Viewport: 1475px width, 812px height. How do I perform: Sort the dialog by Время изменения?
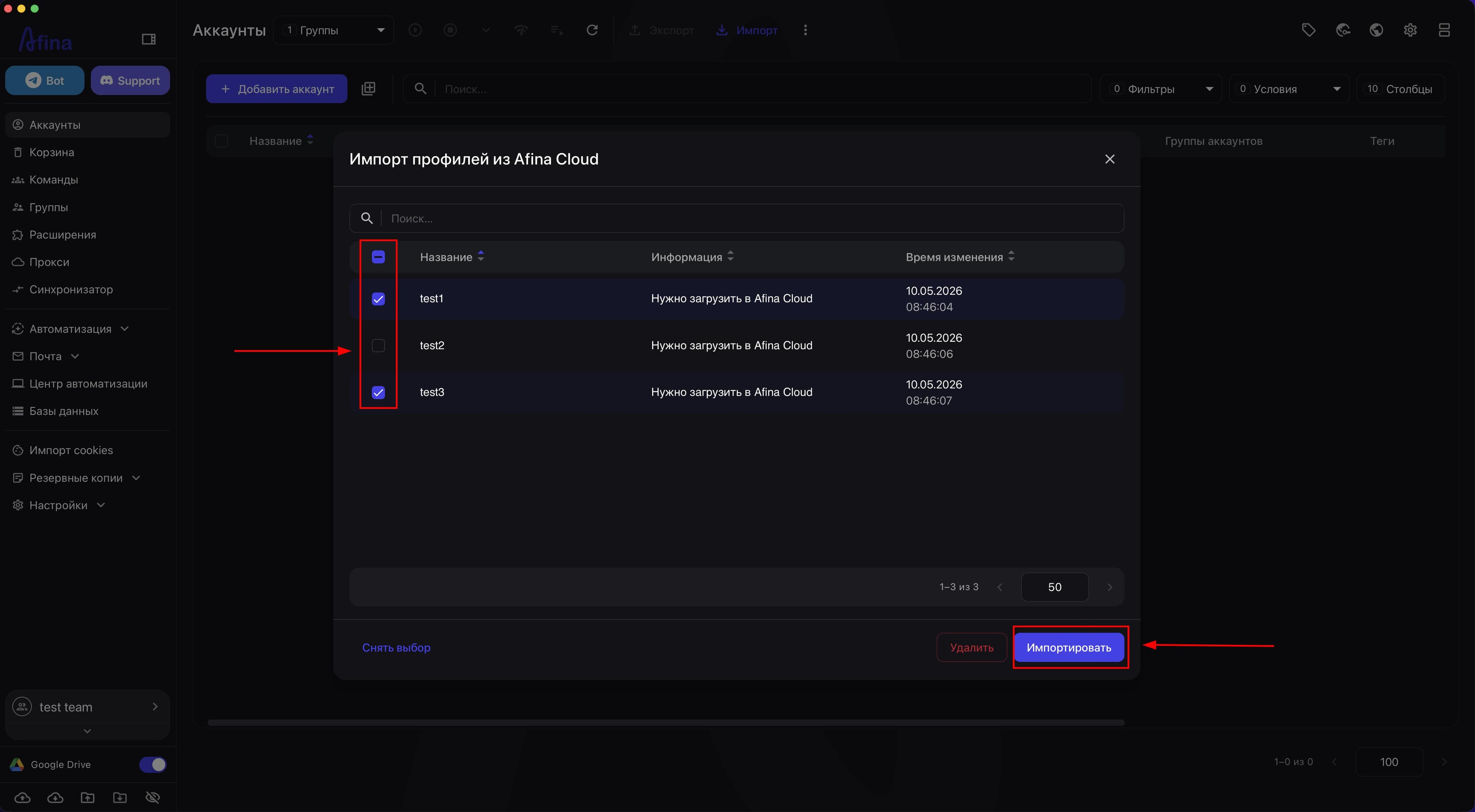pyautogui.click(x=1011, y=256)
